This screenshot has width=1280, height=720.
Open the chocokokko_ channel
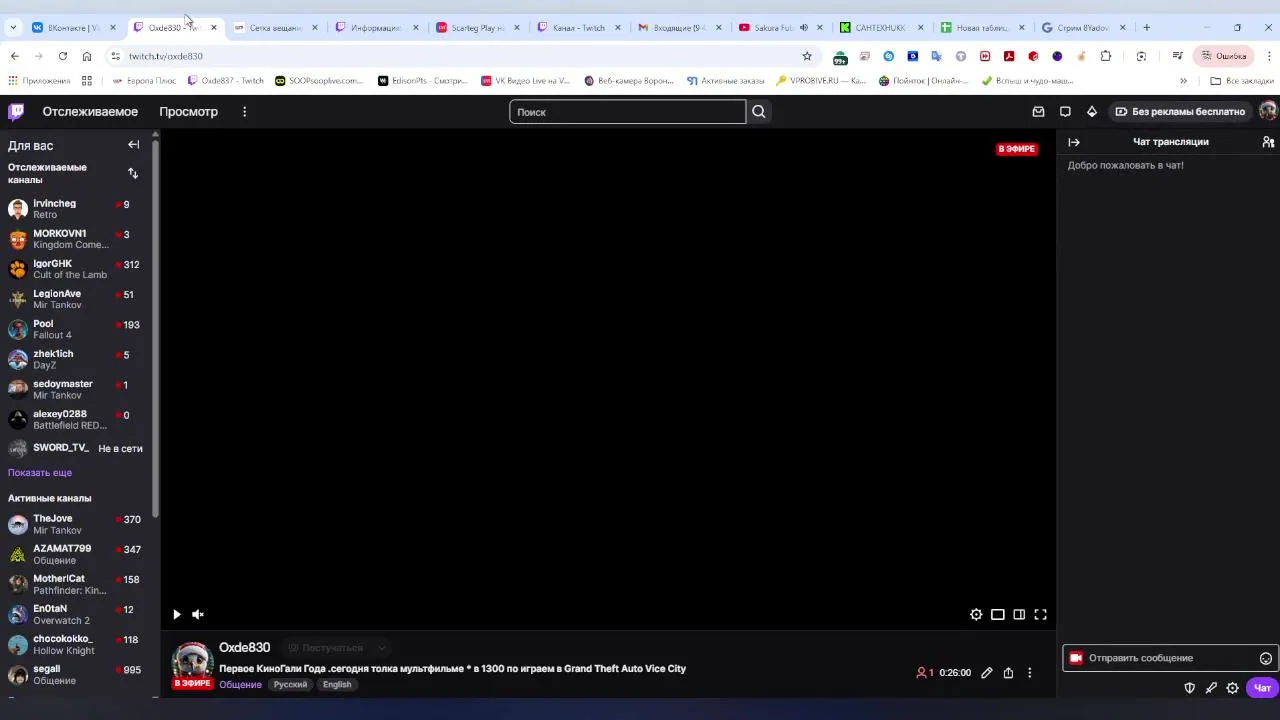[x=75, y=644]
